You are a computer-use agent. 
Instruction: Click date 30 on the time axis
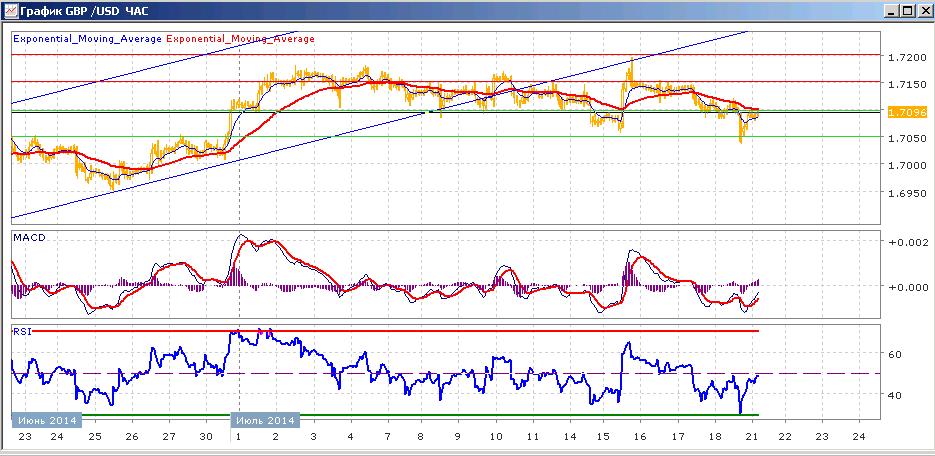click(206, 436)
